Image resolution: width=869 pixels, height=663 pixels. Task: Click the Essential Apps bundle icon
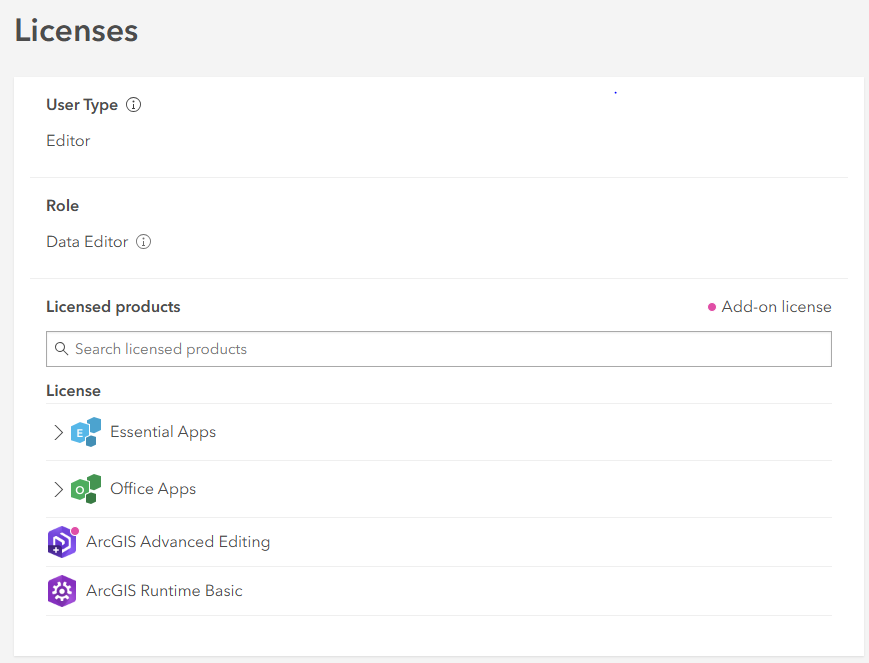tap(86, 432)
